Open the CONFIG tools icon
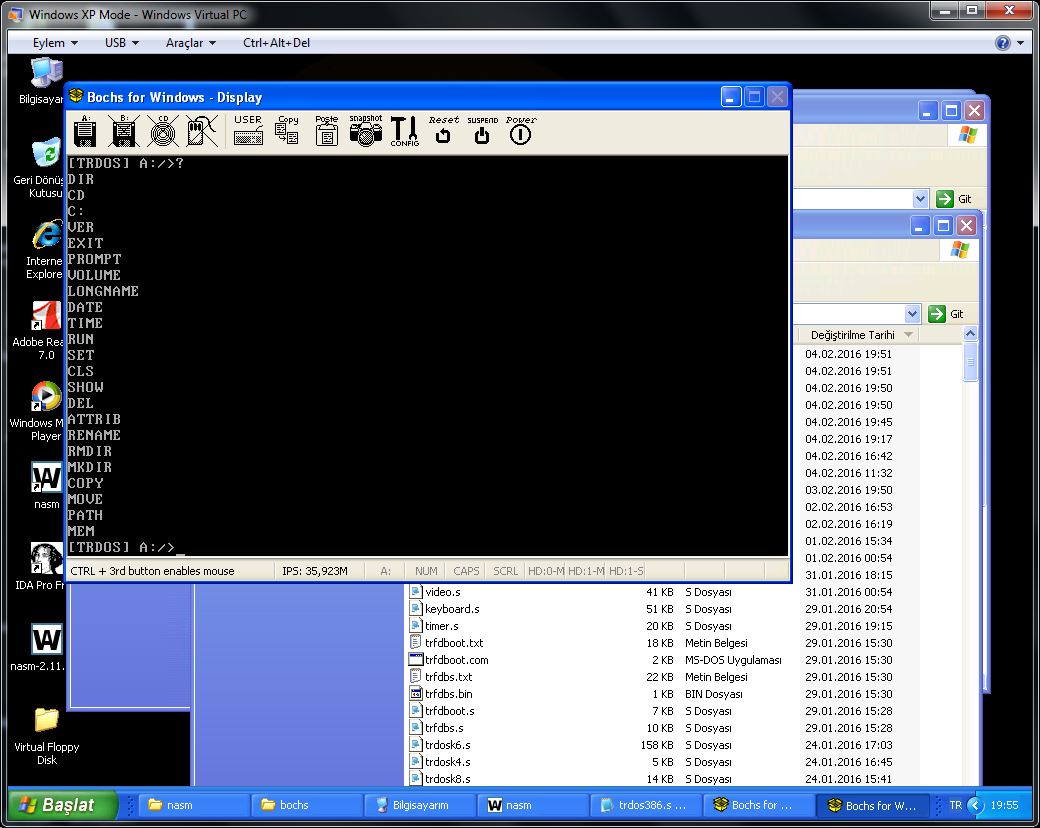 (x=405, y=131)
